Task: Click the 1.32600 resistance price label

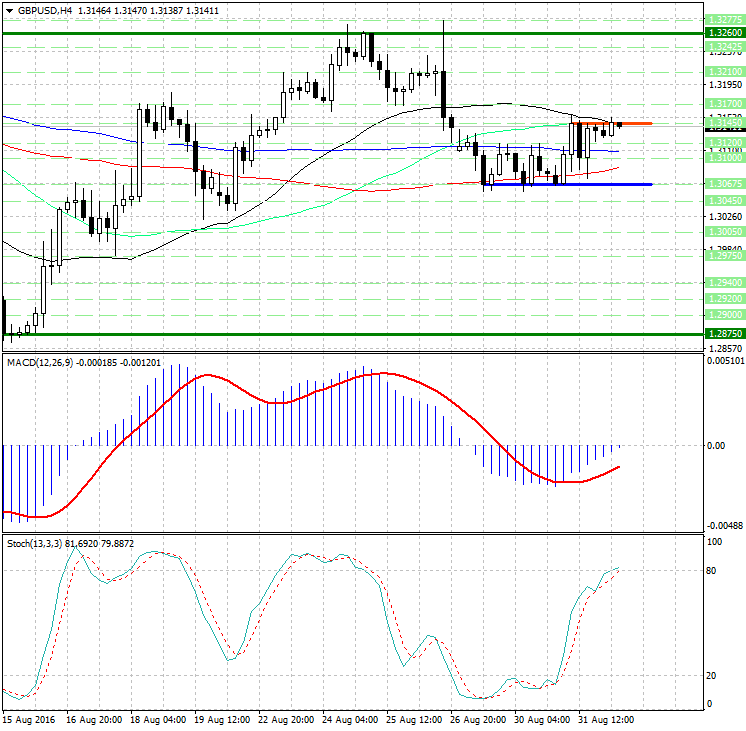Action: (x=722, y=33)
